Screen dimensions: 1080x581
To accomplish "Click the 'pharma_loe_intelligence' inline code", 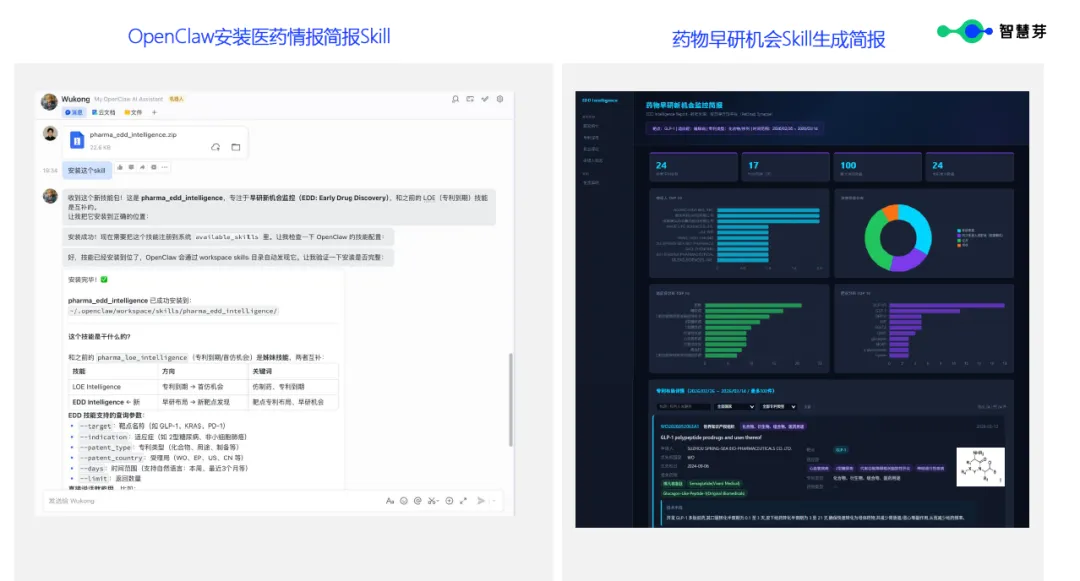I will tap(142, 358).
